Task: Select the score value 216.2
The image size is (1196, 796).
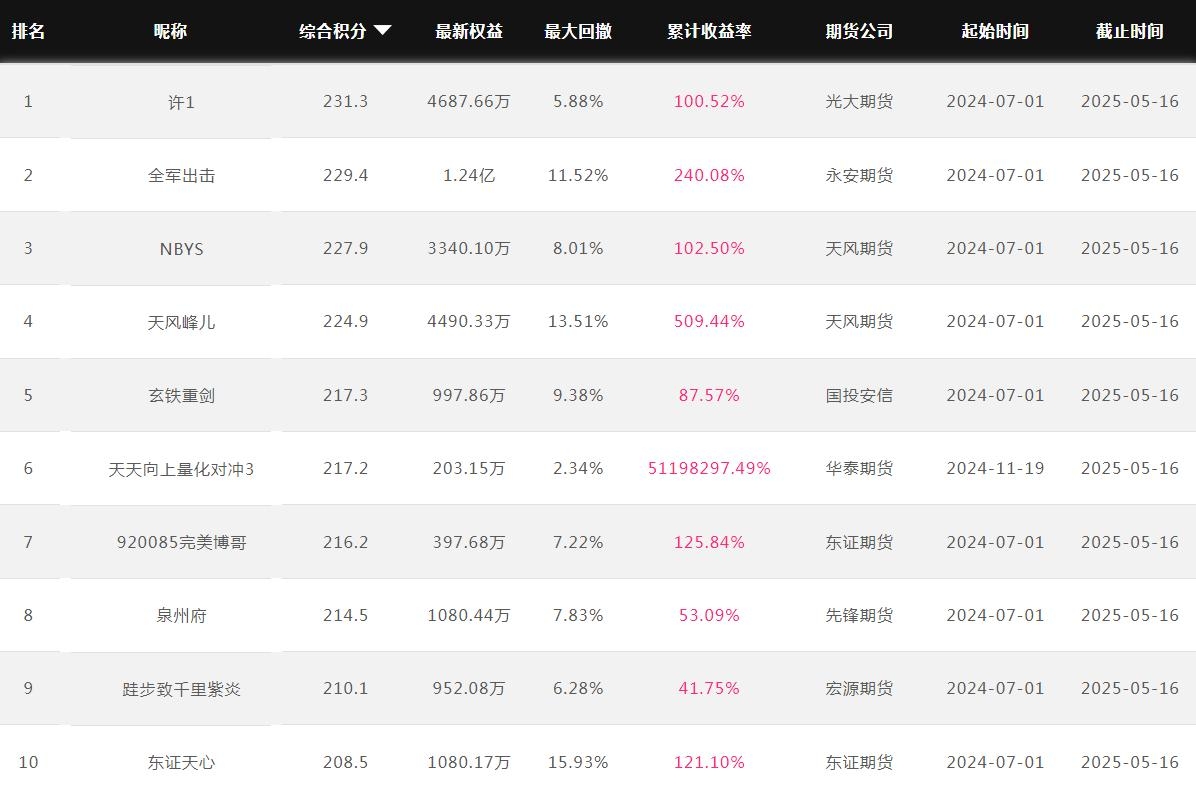Action: click(346, 542)
